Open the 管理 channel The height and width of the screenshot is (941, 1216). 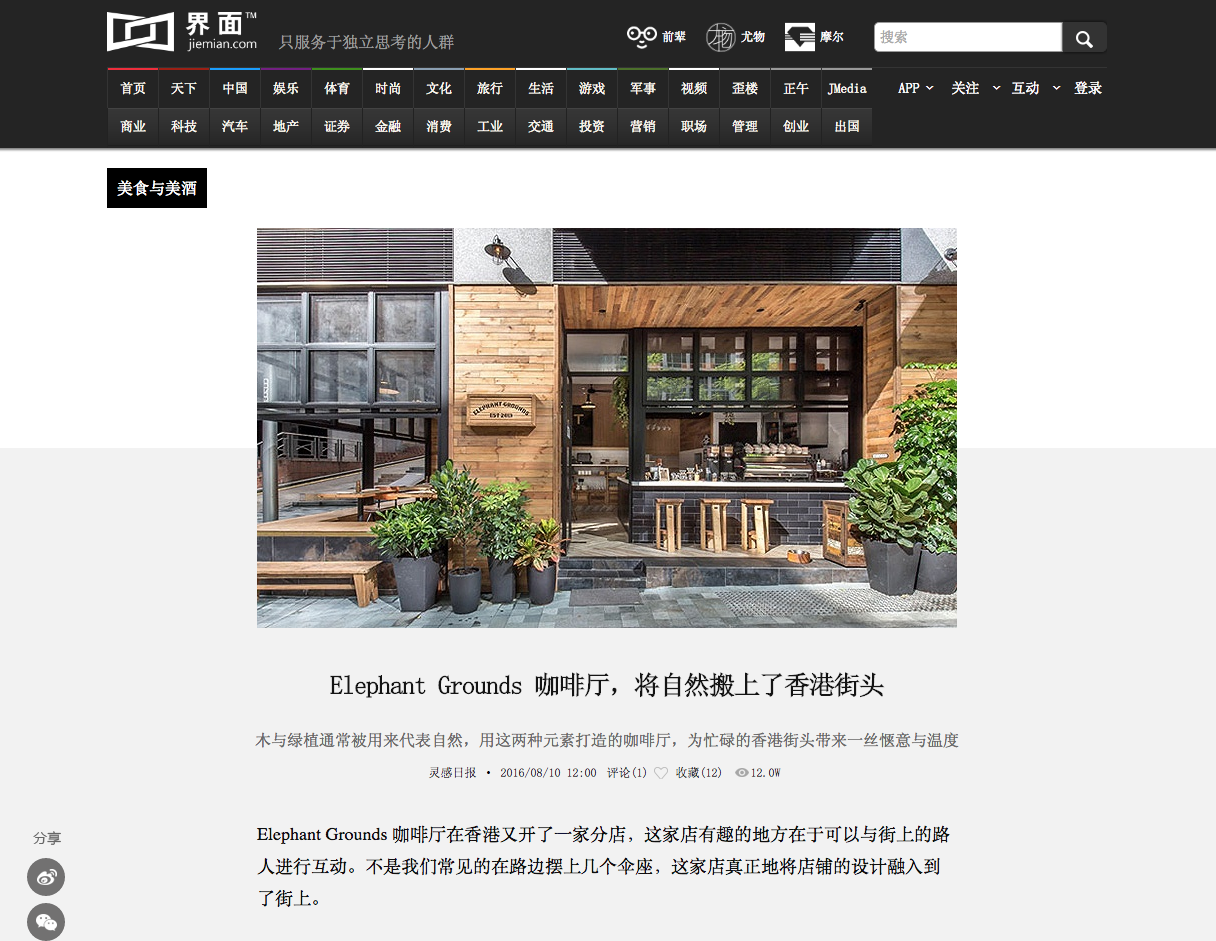[x=744, y=126]
